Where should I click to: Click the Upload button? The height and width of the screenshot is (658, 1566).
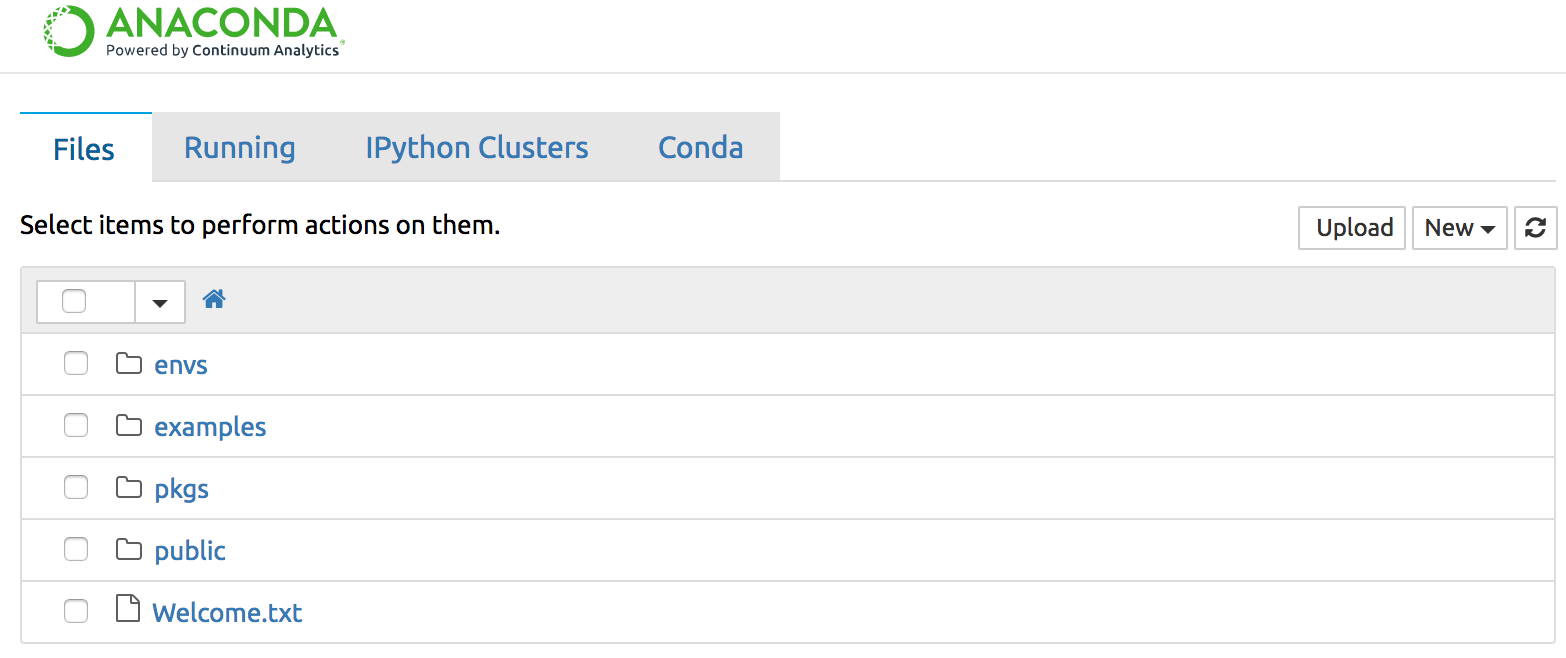[x=1354, y=228]
